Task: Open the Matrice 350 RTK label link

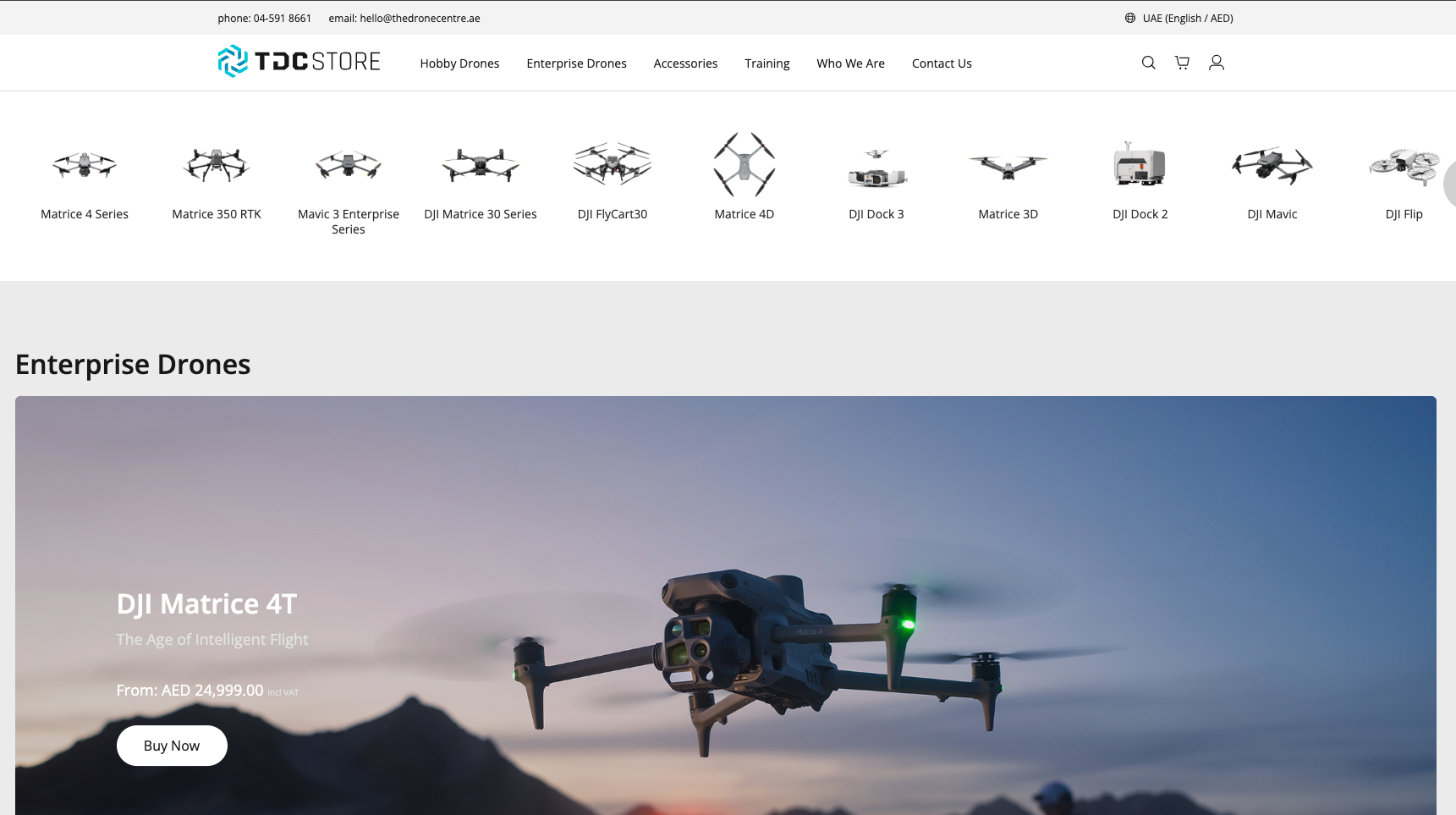Action: pos(217,214)
